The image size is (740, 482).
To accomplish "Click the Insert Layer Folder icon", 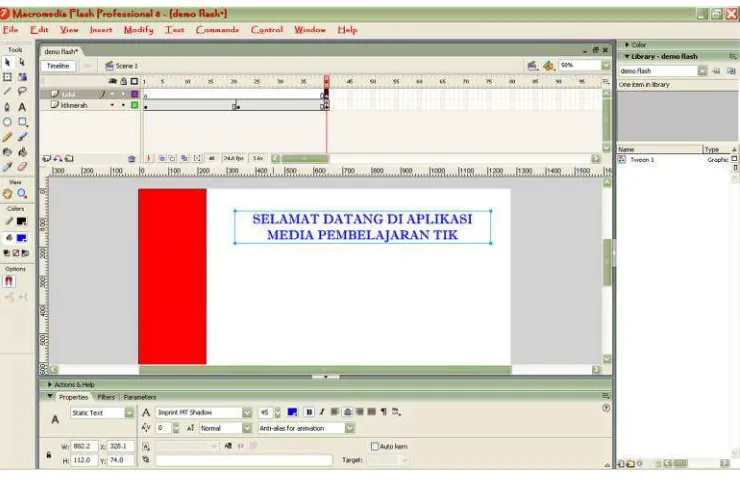I will click(69, 159).
